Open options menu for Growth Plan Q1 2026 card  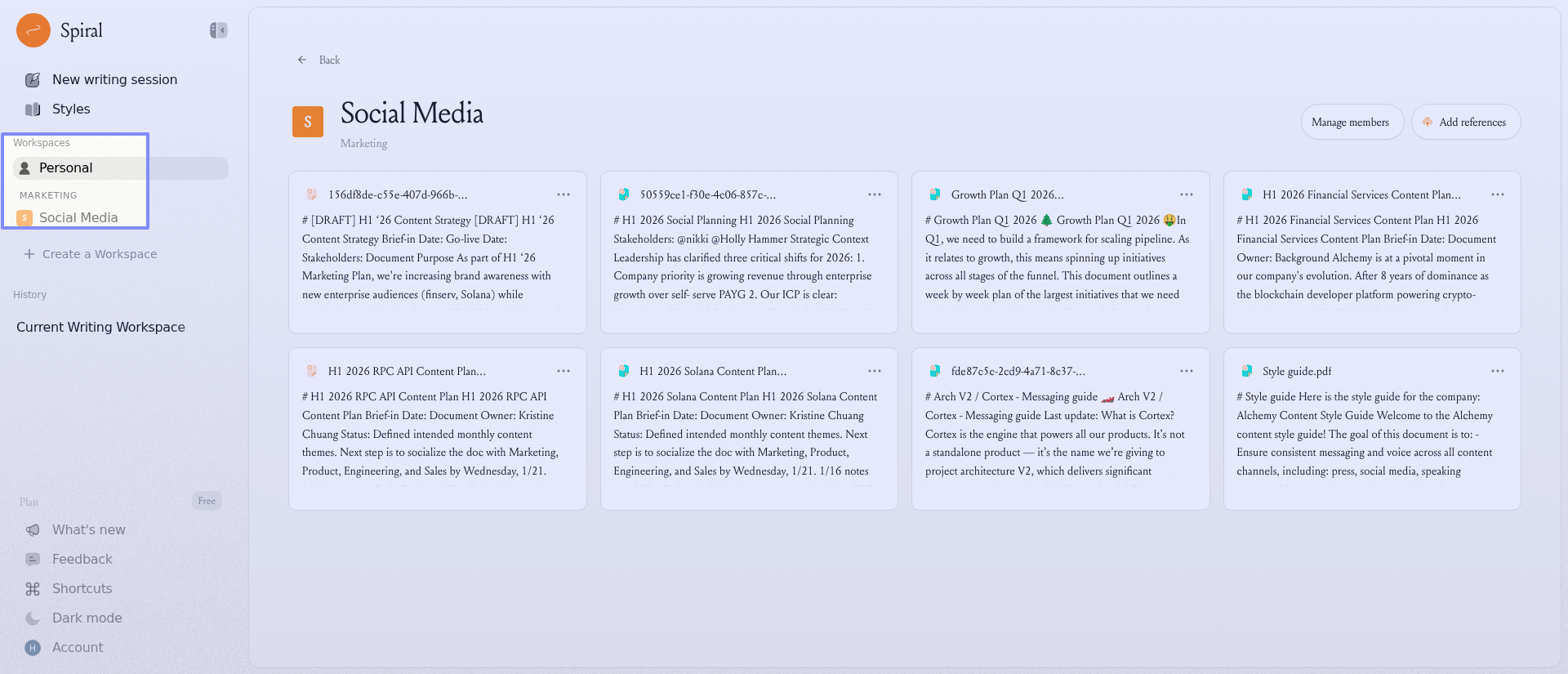click(x=1186, y=194)
